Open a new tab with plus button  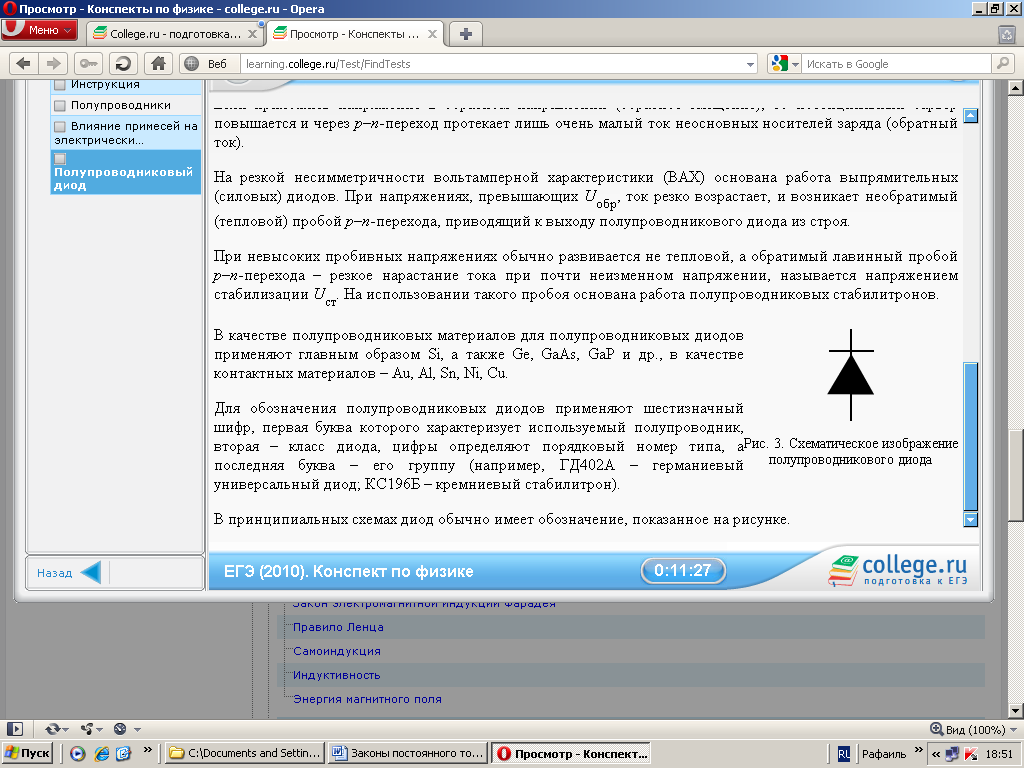(x=466, y=34)
